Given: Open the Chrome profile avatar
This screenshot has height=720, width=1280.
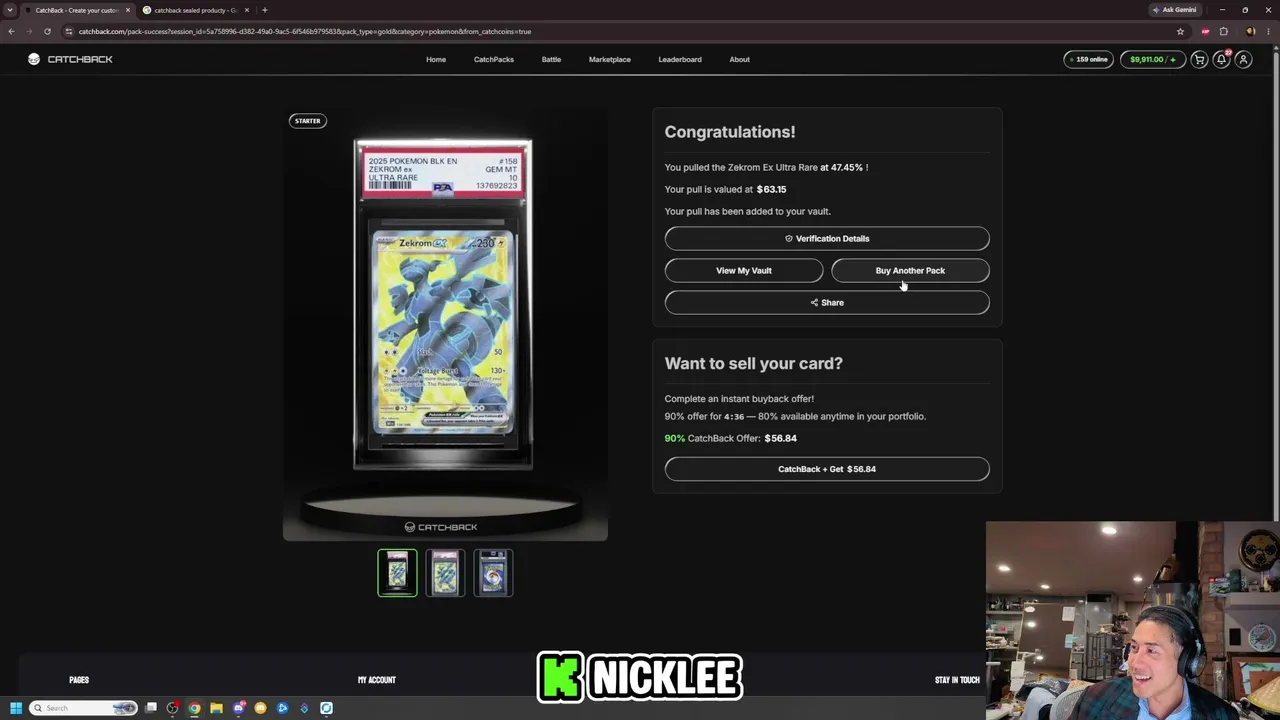Looking at the screenshot, I should click(1250, 31).
